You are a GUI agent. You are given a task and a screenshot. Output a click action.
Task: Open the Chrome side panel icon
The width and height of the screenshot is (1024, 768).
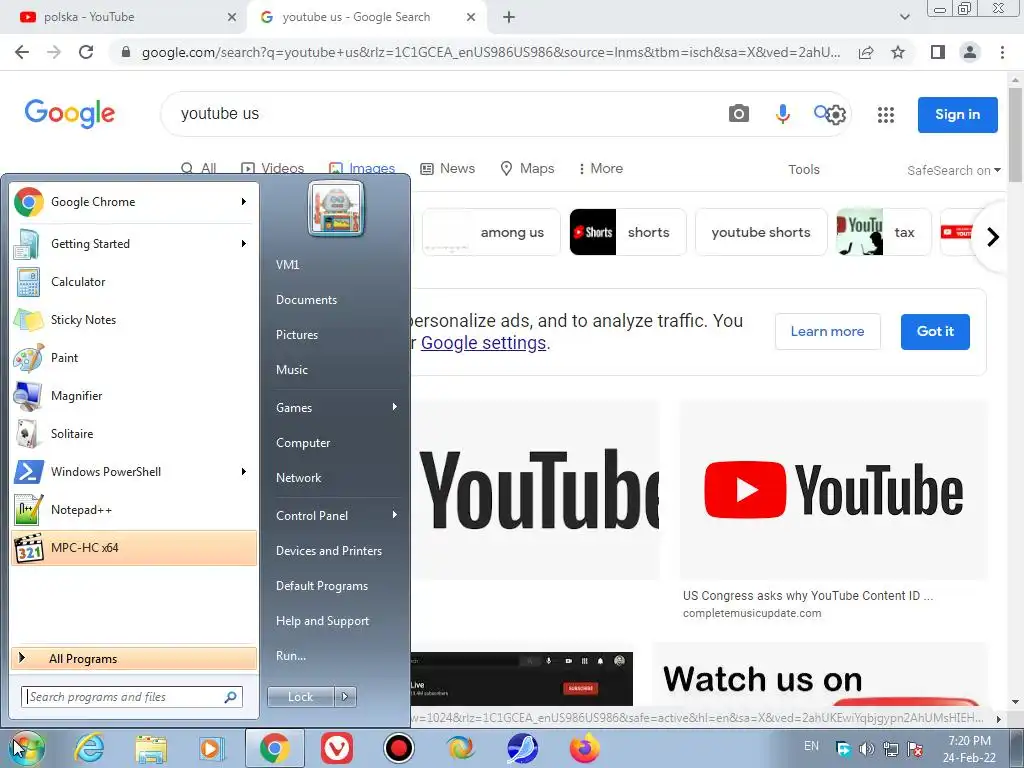938,52
